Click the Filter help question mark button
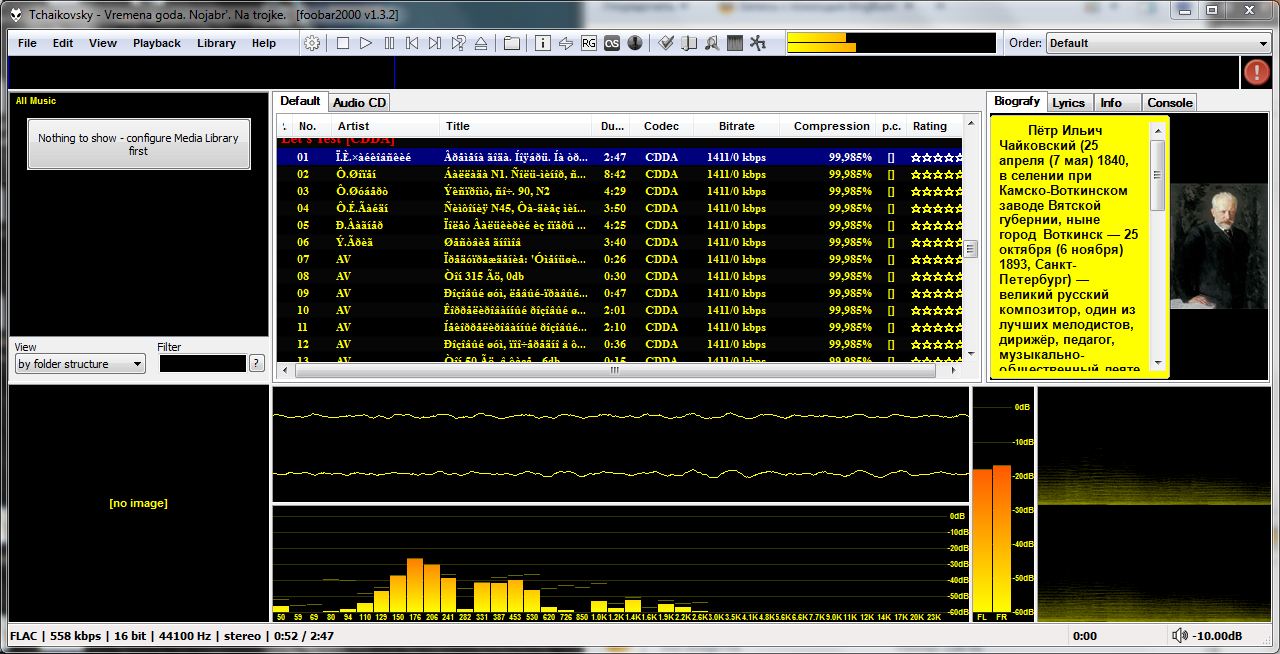1280x654 pixels. click(x=257, y=364)
